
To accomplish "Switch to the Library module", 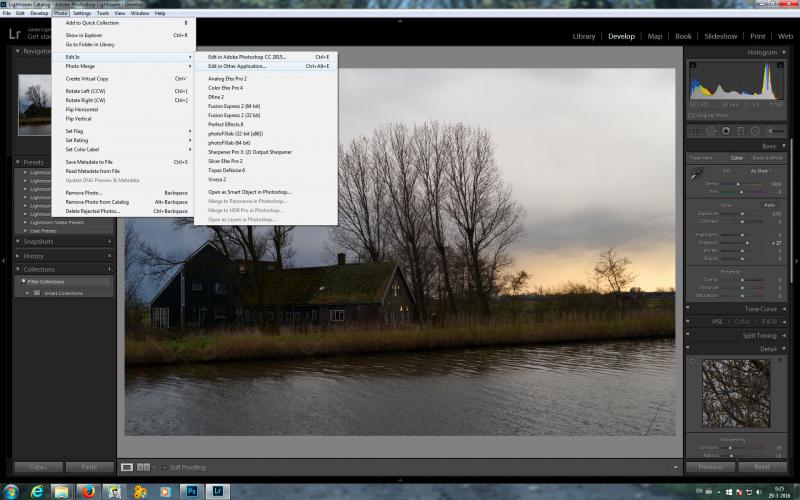I will 584,36.
